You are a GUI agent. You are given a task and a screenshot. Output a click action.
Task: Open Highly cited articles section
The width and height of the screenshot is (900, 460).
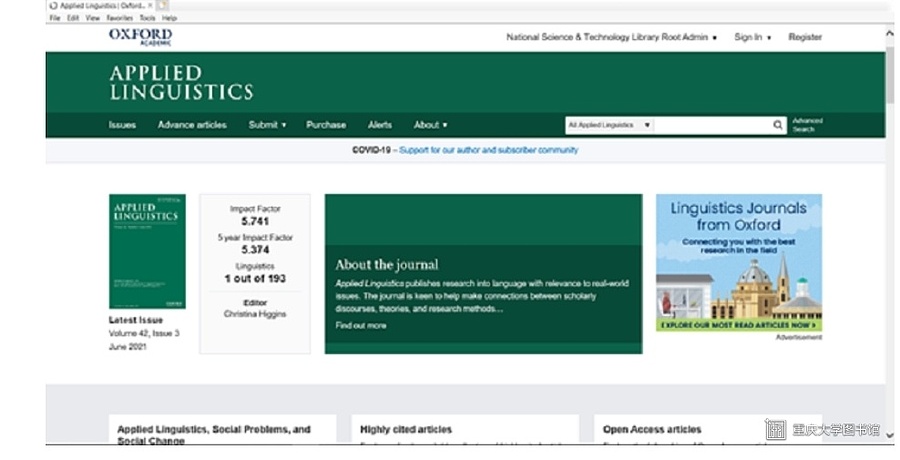click(x=406, y=429)
